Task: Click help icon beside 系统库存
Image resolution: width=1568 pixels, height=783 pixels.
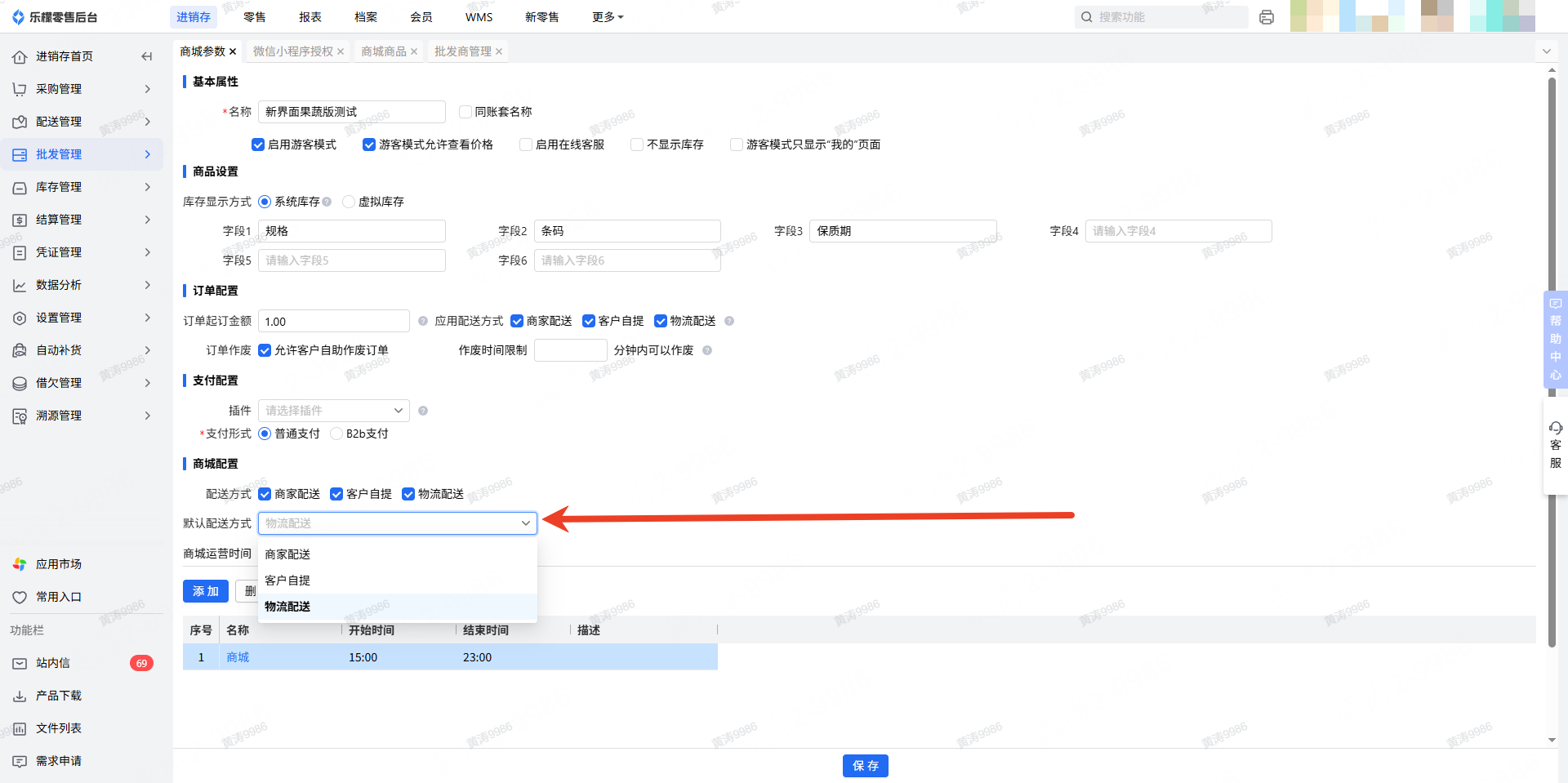Action: 327,202
